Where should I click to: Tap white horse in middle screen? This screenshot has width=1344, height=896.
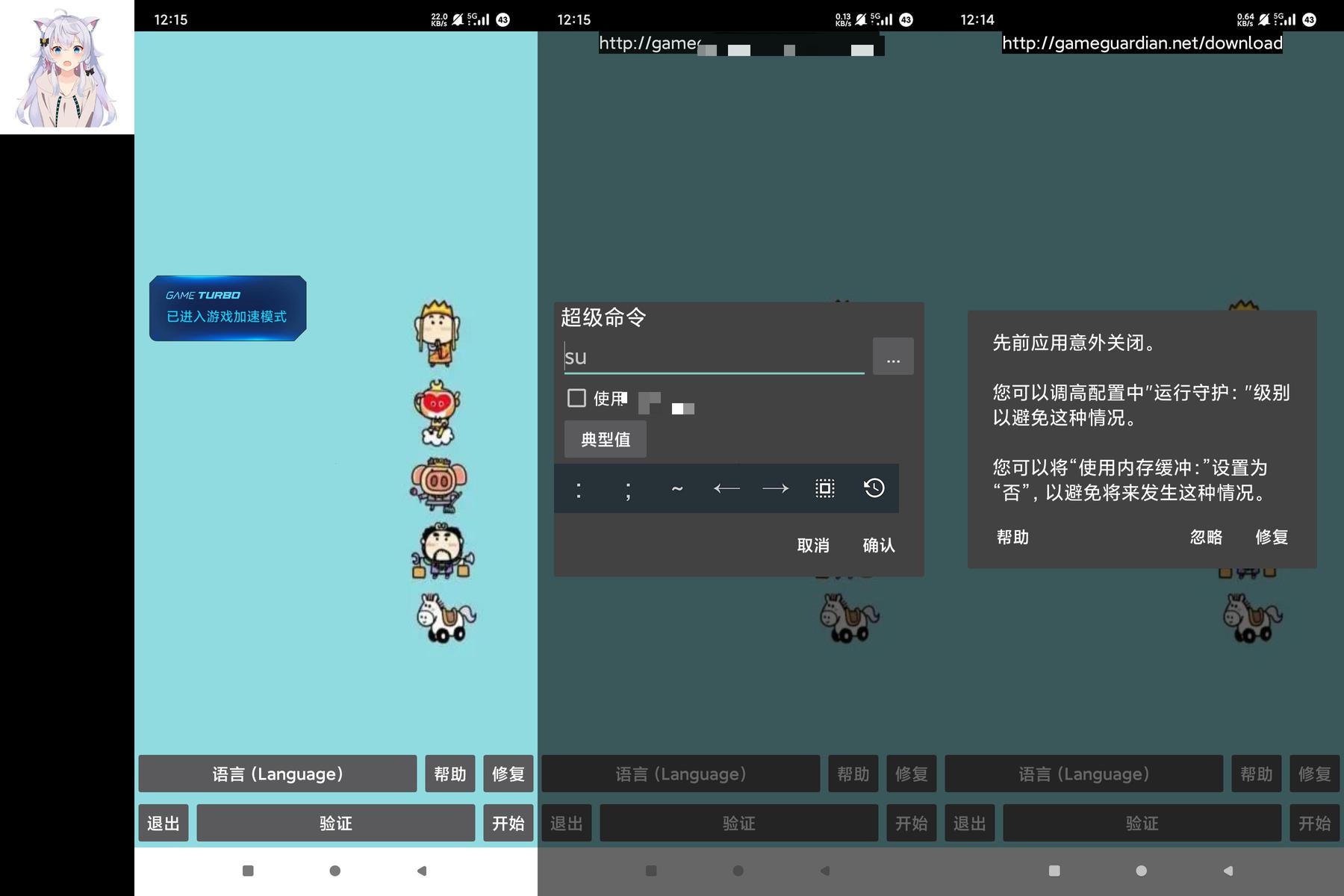(x=849, y=618)
